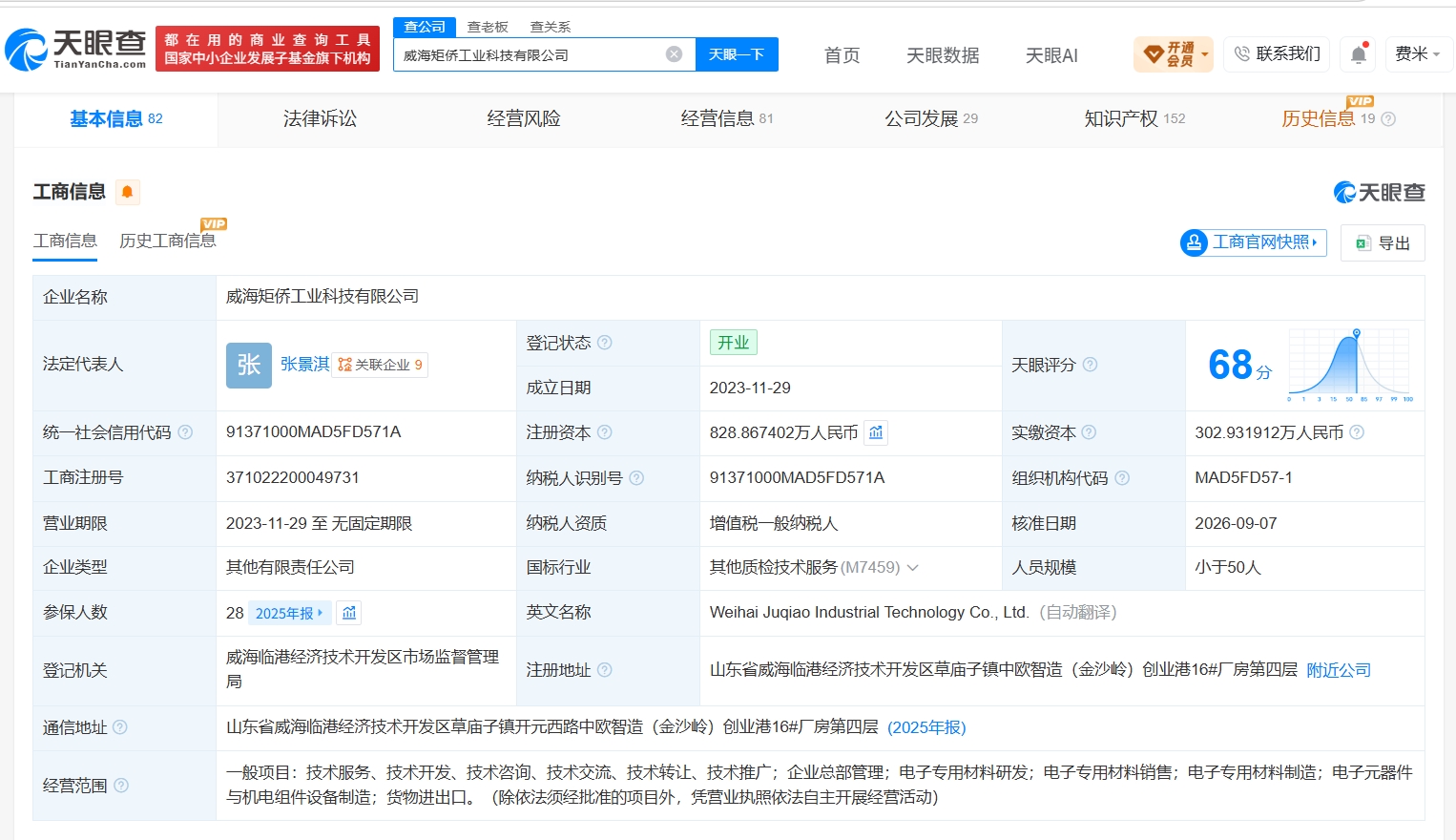Switch to the 查关系 search tab
The image size is (1456, 840).
pos(551,27)
